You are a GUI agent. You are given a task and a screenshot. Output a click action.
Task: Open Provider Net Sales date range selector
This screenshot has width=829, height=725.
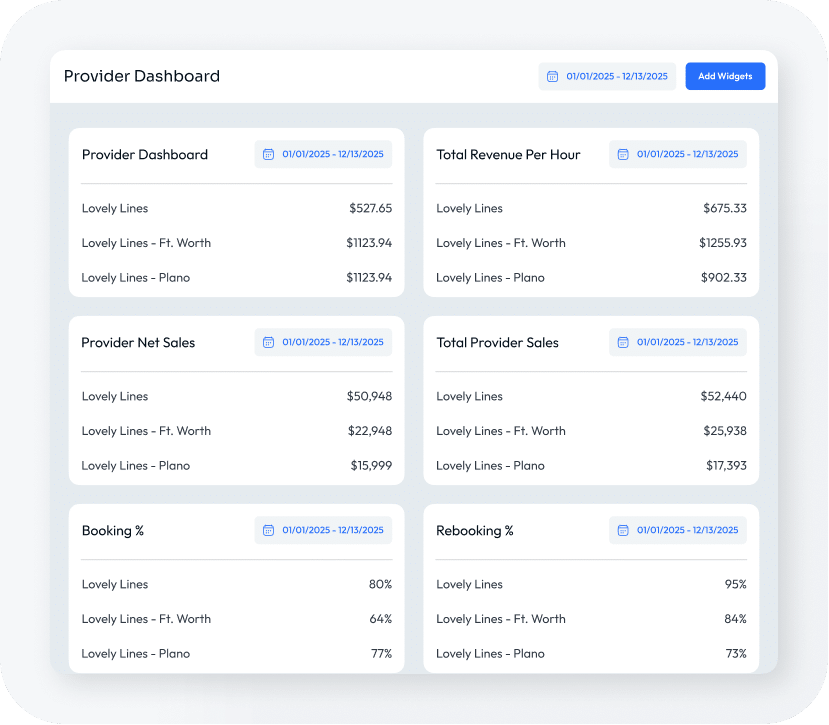coord(323,342)
